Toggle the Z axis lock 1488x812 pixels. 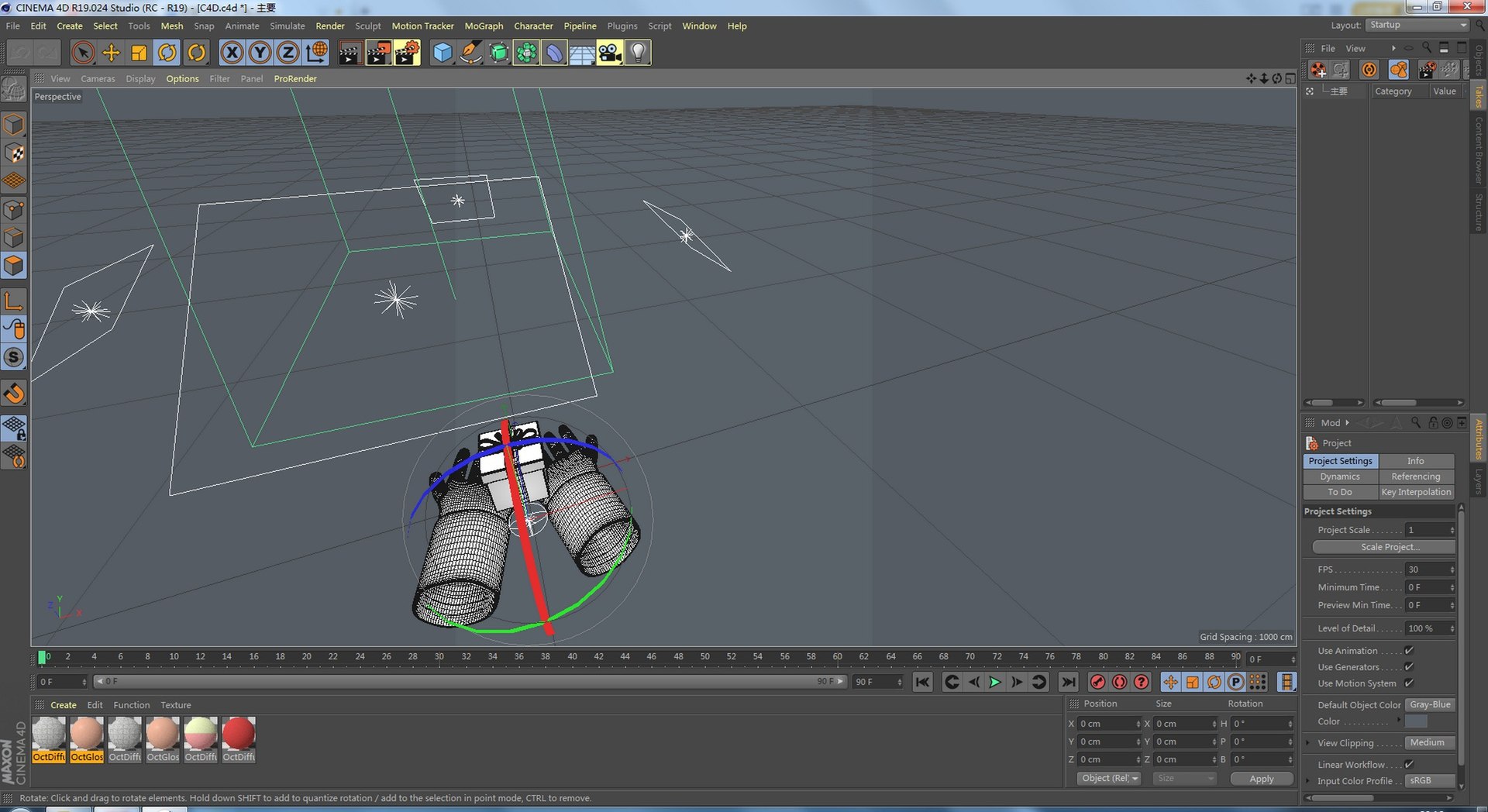pyautogui.click(x=288, y=53)
